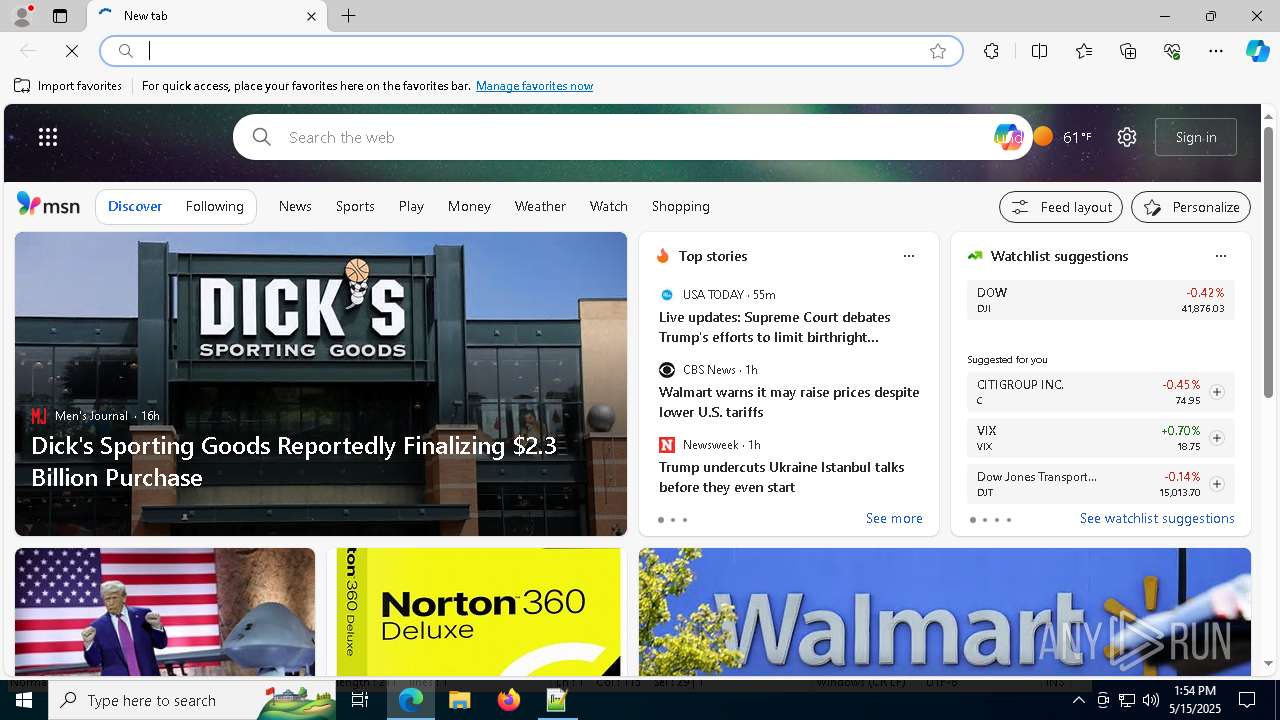Screen dimensions: 1280x720
Task: Stop loading the page
Action: pos(72,51)
